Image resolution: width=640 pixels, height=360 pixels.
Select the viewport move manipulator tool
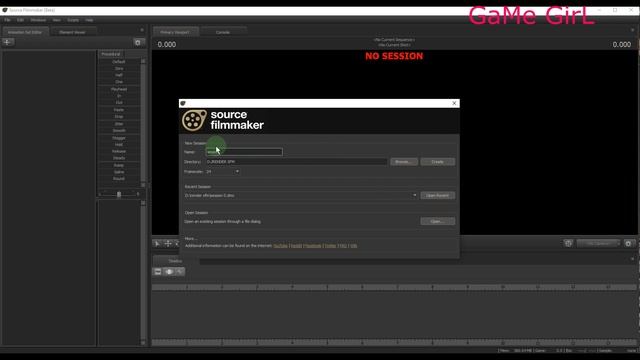(168, 244)
